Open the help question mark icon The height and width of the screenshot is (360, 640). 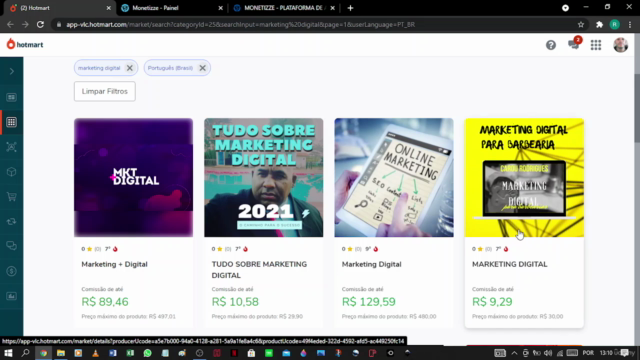[551, 45]
